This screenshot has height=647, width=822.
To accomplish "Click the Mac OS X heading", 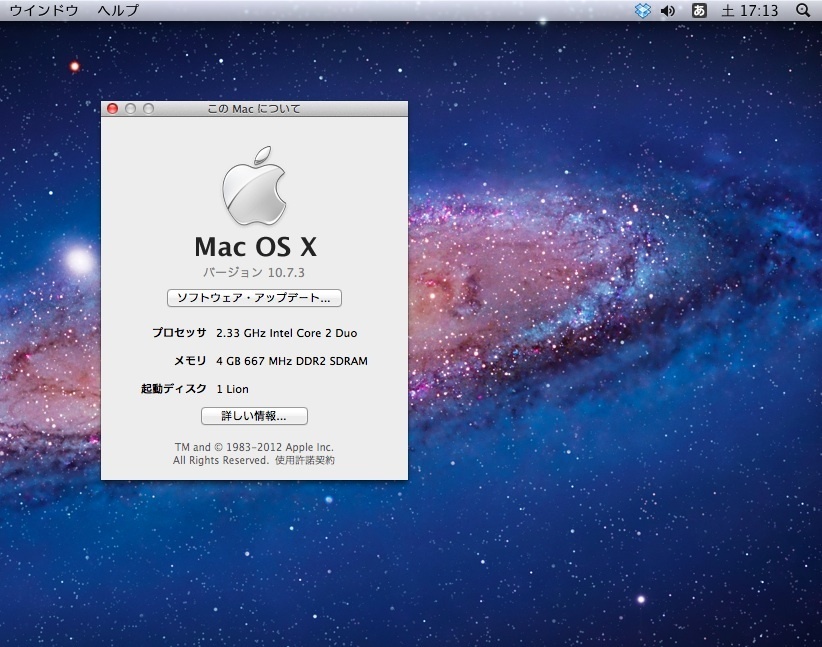I will [255, 246].
